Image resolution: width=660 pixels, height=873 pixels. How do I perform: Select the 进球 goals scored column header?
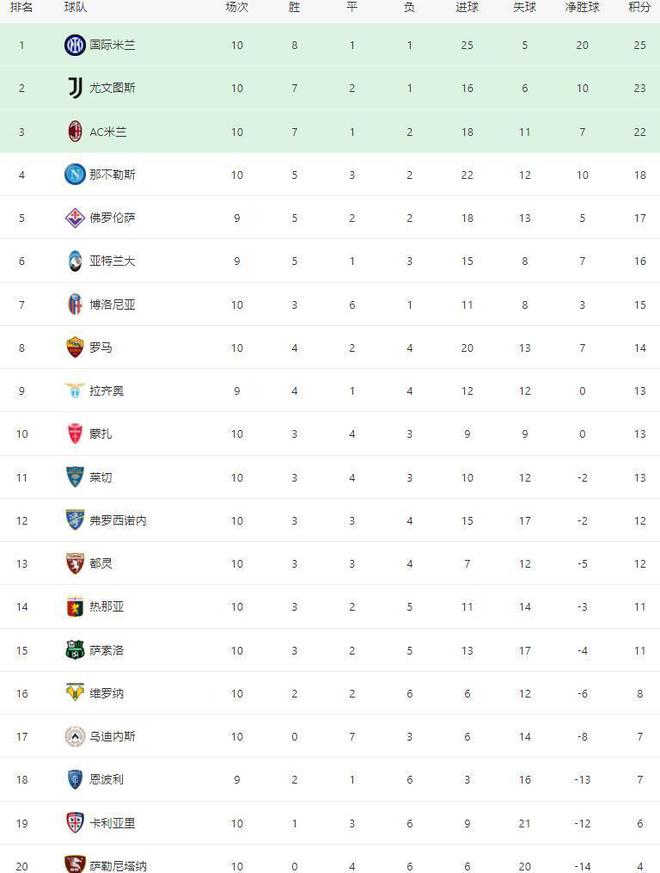point(467,7)
